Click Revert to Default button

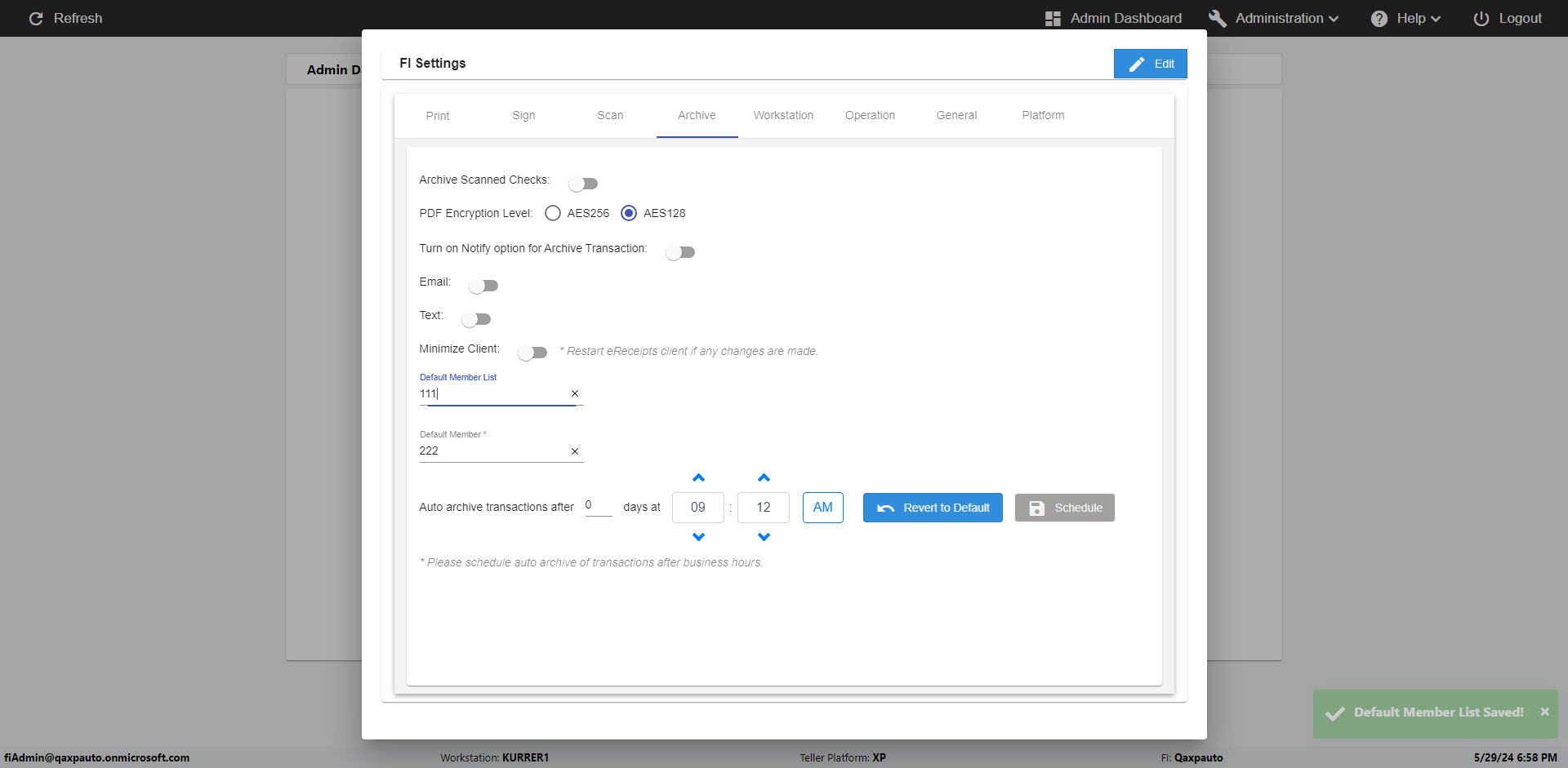(933, 508)
